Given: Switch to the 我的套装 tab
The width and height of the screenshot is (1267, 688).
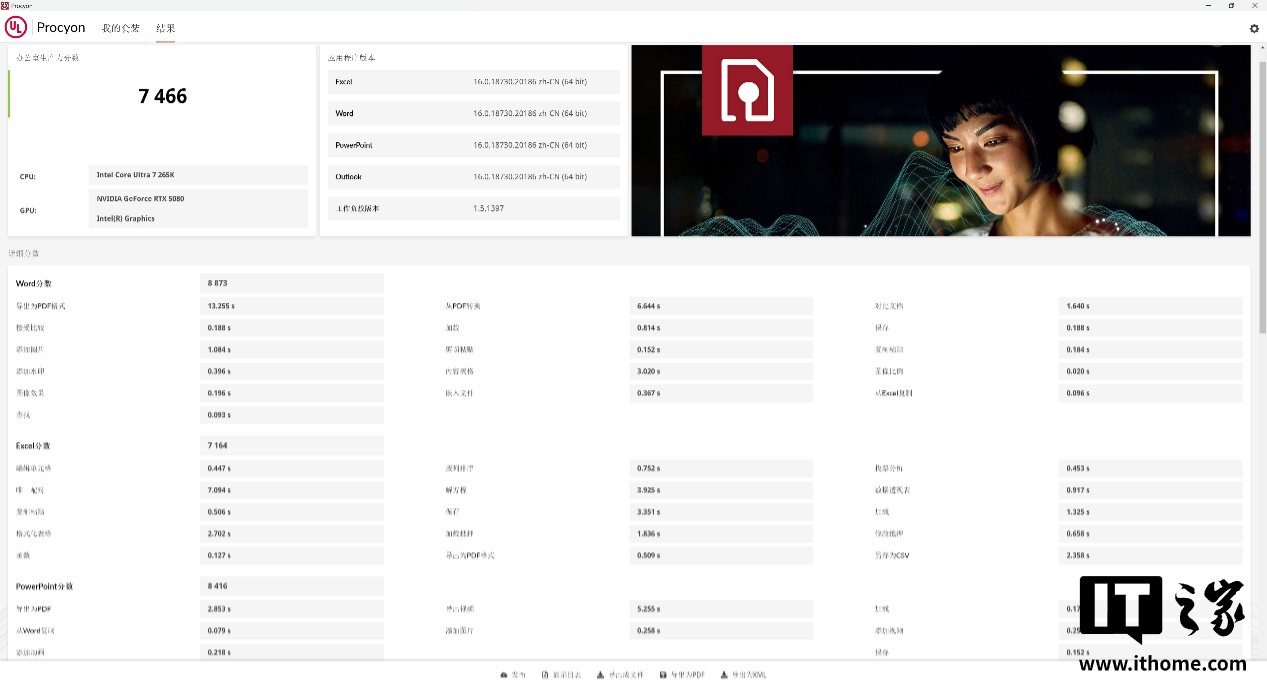Looking at the screenshot, I should point(121,28).
